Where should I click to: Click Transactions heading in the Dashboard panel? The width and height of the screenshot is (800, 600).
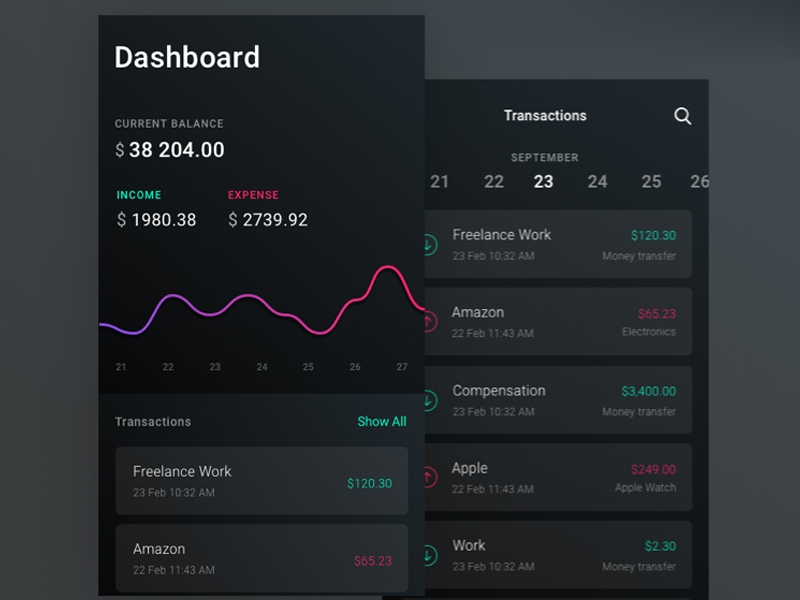coord(153,421)
